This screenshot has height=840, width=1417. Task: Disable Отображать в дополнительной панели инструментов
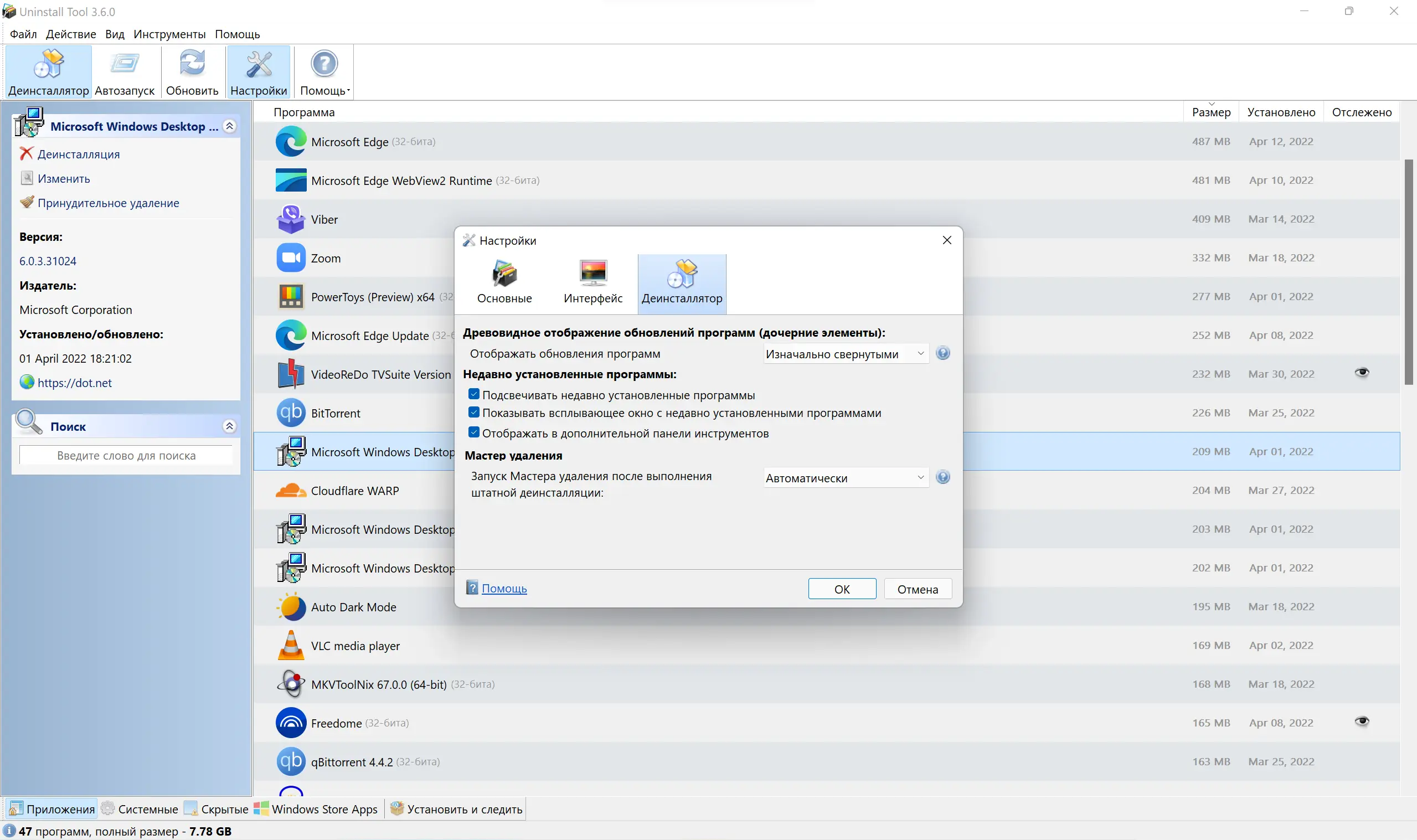point(474,433)
